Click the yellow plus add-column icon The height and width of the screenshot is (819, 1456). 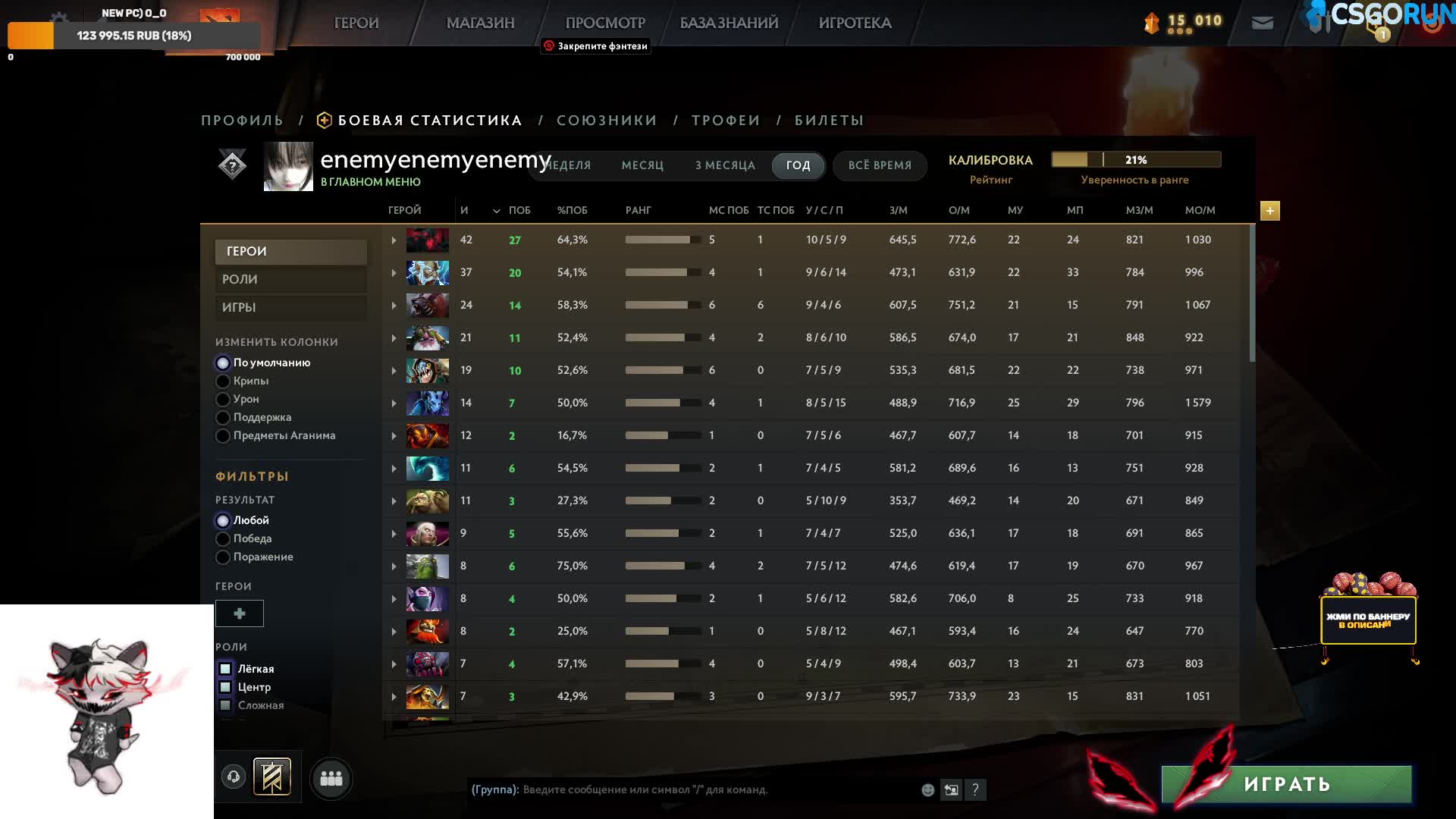[x=1269, y=211]
